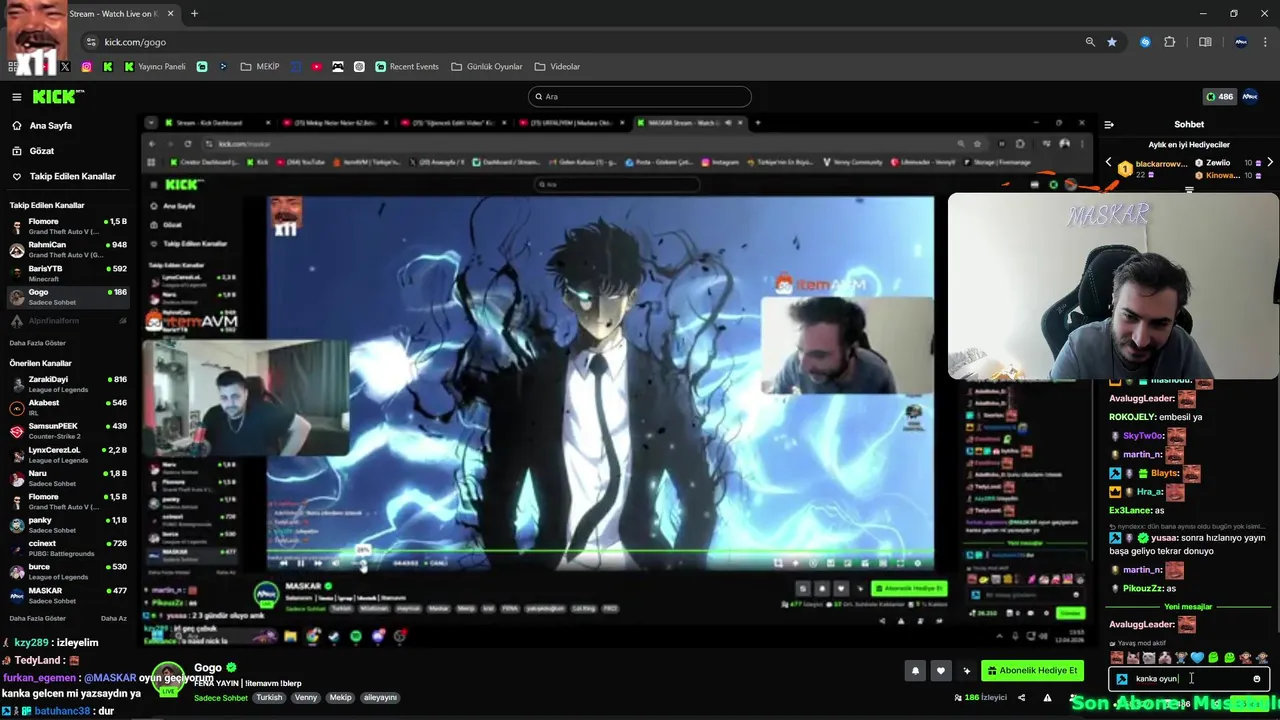
Task: Open recommended channel burce
Action: pos(67,572)
